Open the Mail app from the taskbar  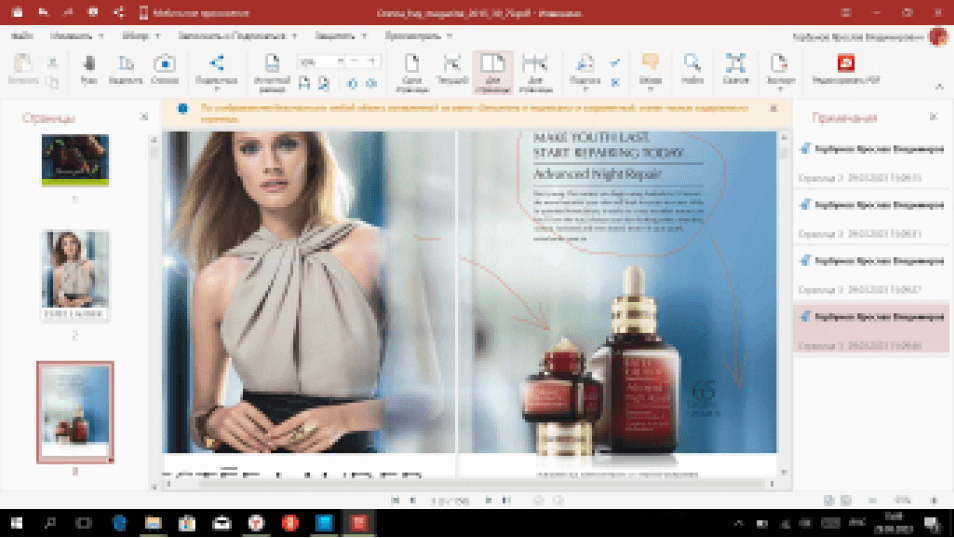pos(221,523)
